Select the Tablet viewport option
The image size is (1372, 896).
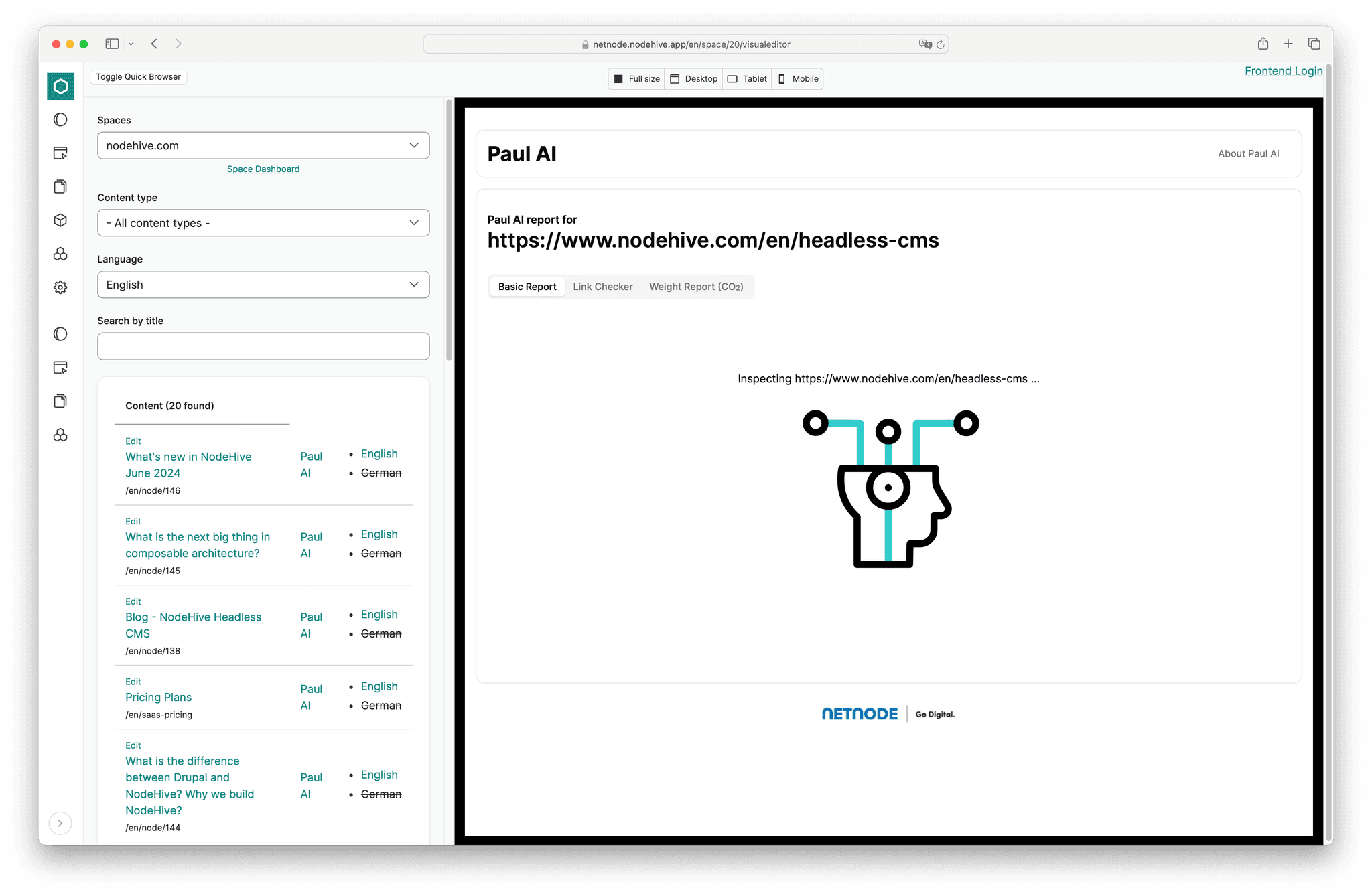click(747, 79)
